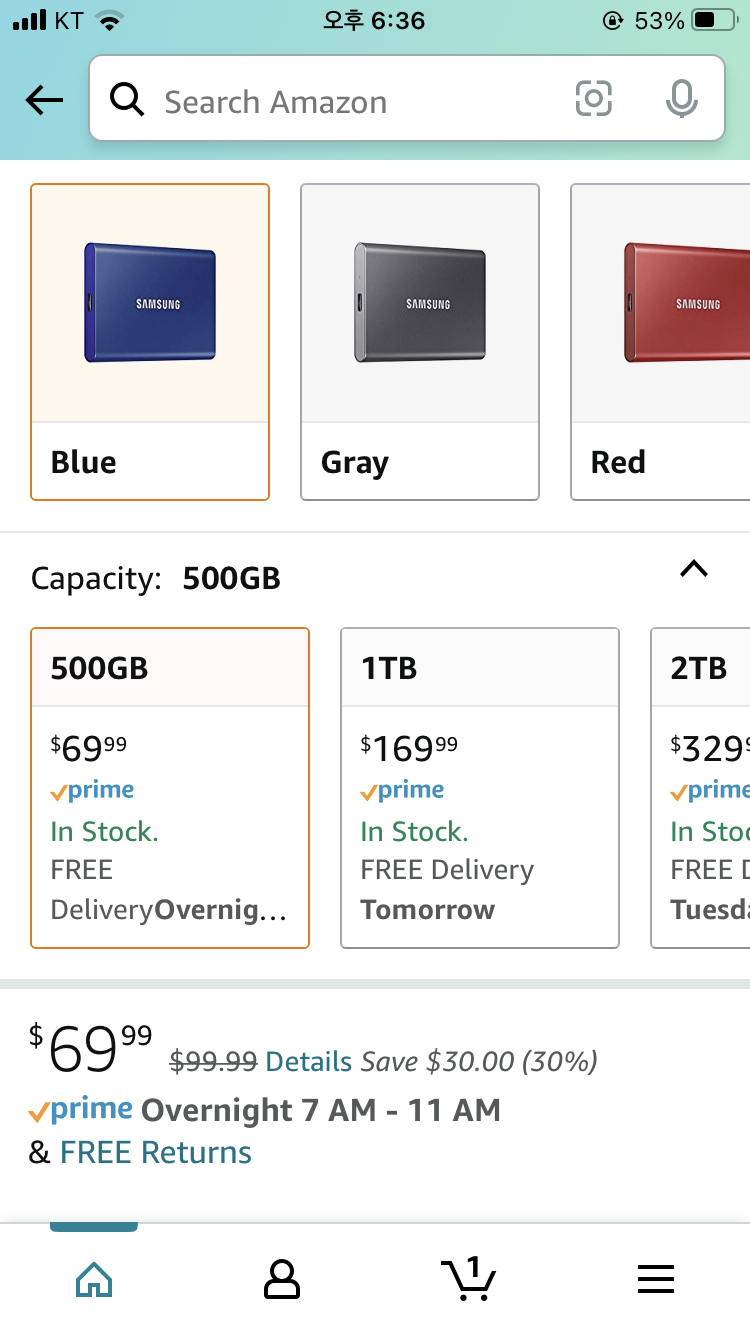Open the account profile icon
The image size is (750, 1334).
(x=281, y=1279)
